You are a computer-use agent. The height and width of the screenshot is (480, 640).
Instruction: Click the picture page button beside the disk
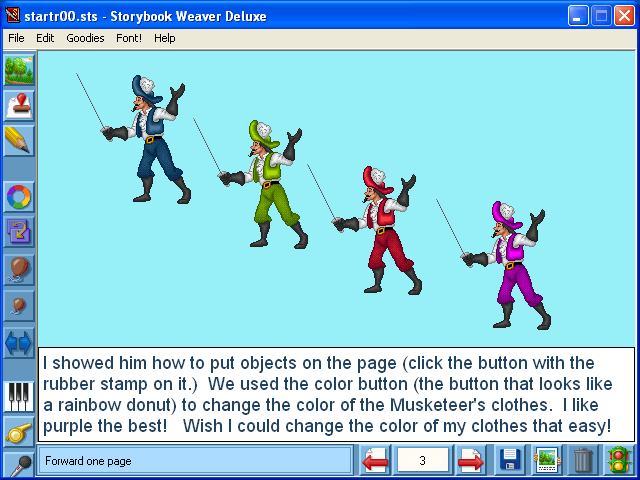point(547,461)
